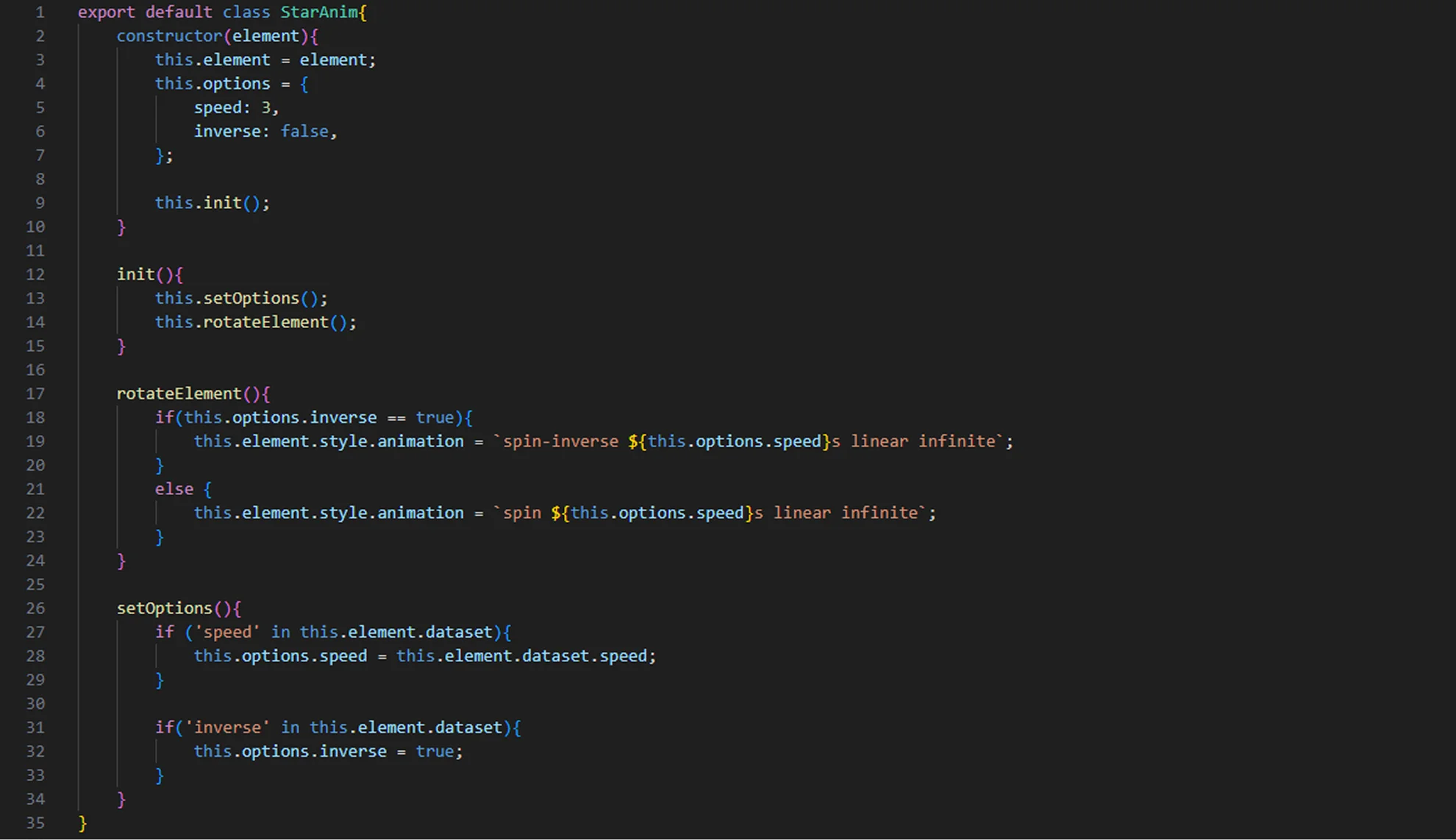Click the StarAnim class name
Viewport: 1456px width, 840px height.
pos(319,13)
